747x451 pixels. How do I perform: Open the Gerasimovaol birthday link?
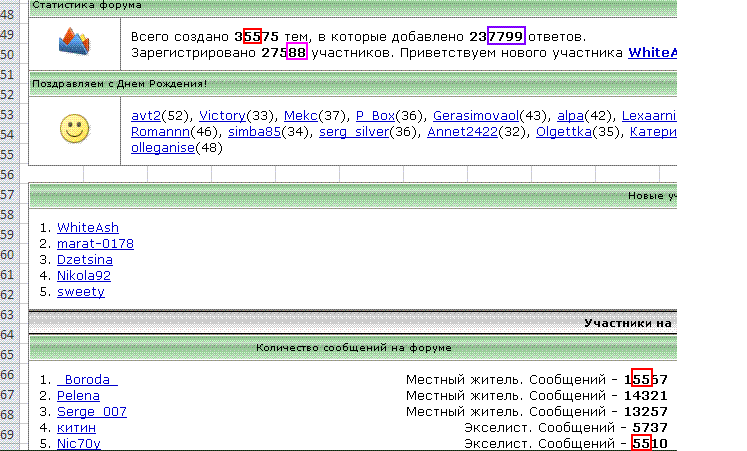(476, 116)
